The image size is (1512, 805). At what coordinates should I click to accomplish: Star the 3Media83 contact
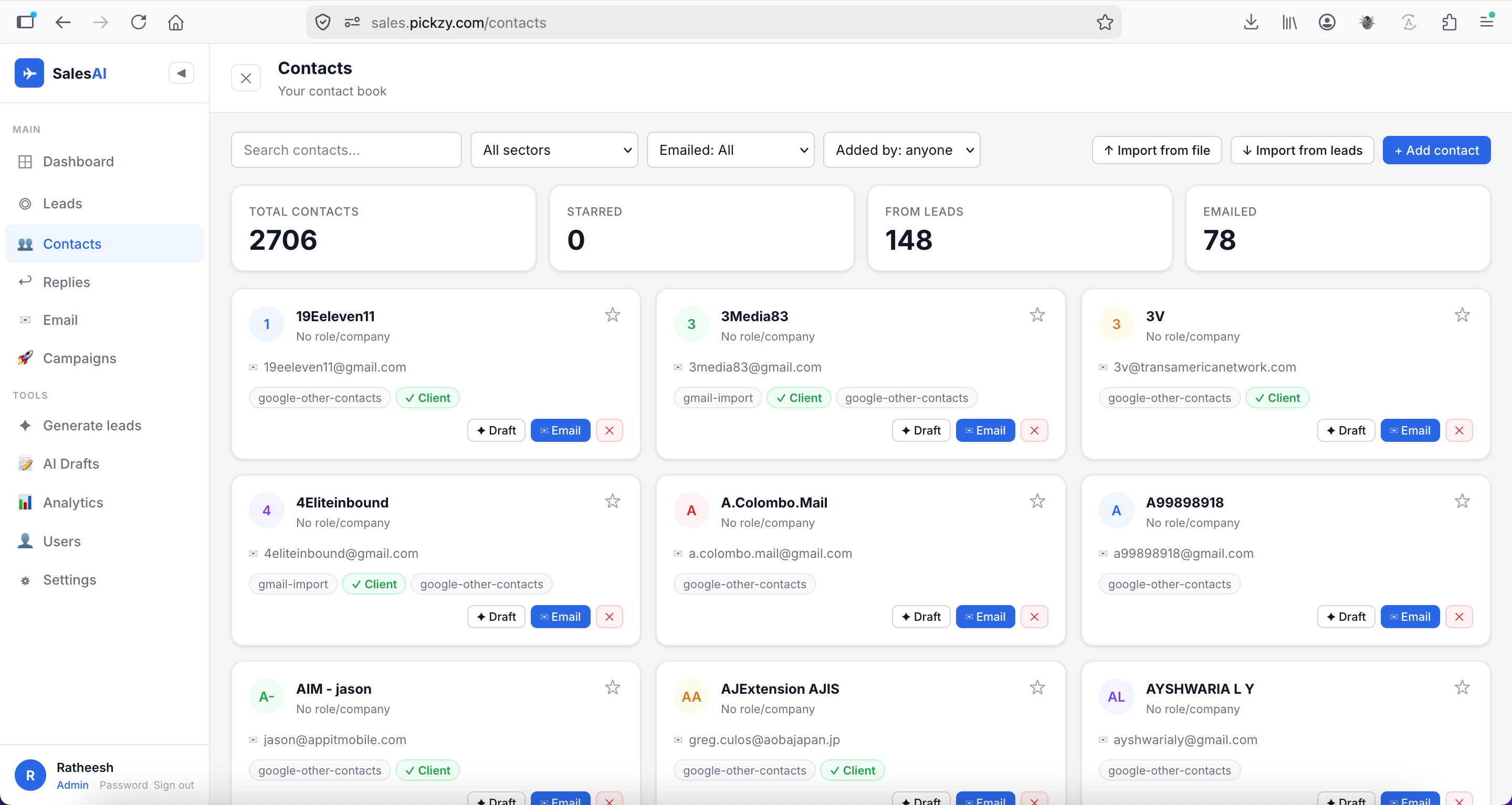[x=1037, y=315]
